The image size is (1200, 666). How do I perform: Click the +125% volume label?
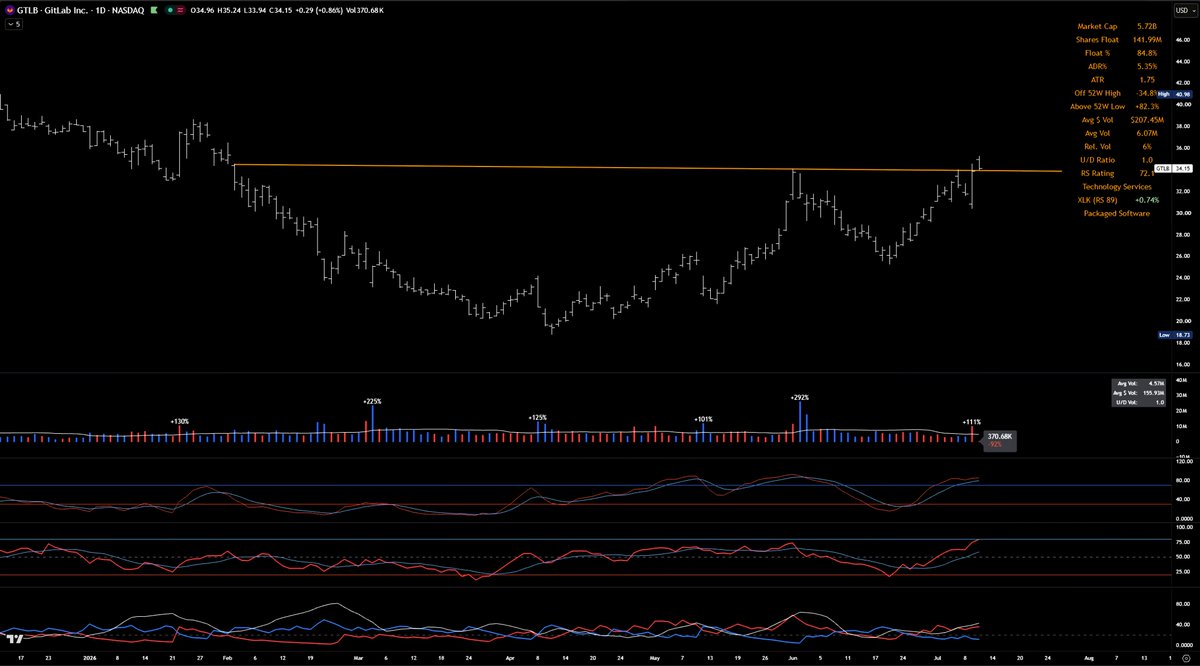[x=538, y=416]
